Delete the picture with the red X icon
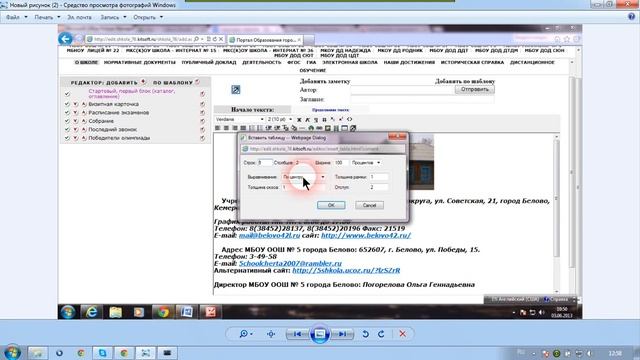Image resolution: width=640 pixels, height=360 pixels. pyautogui.click(x=402, y=334)
